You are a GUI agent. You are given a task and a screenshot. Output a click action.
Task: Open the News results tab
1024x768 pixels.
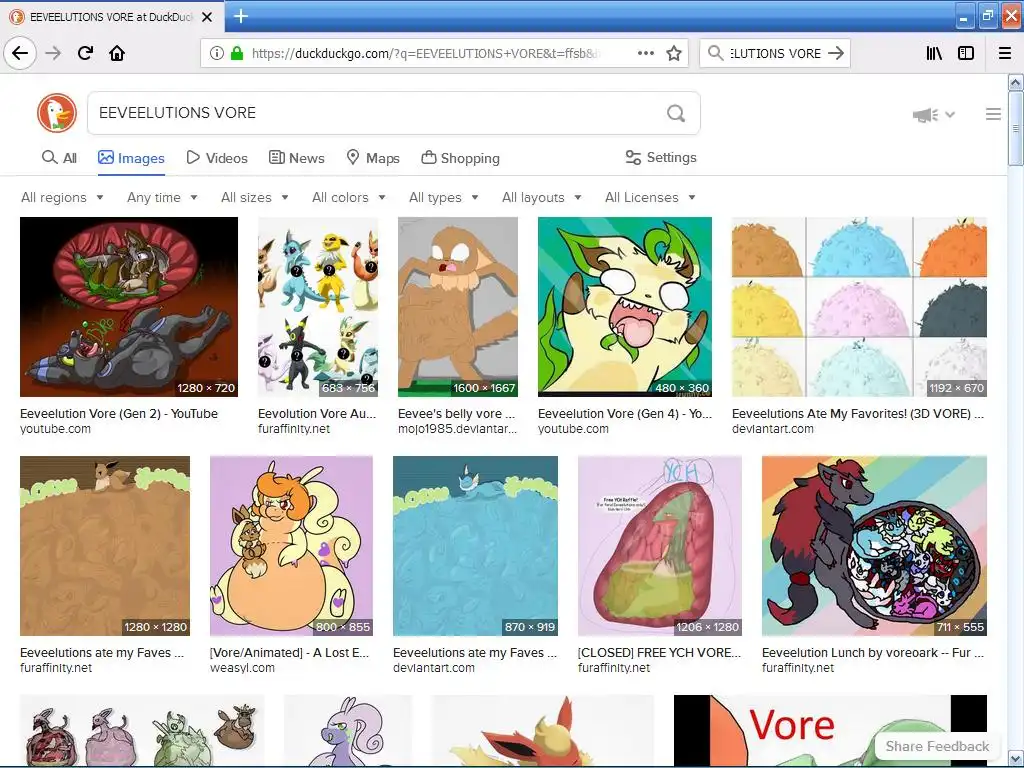click(x=296, y=158)
